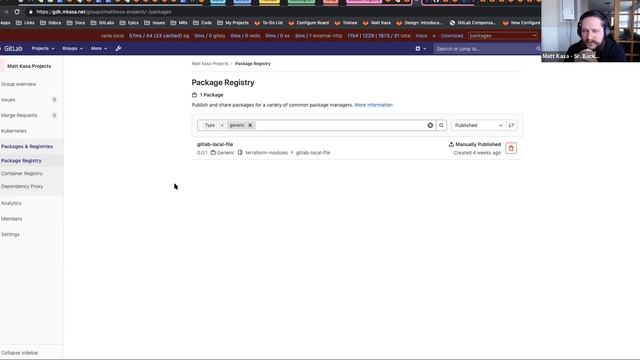Open the Links bookmark folder
This screenshot has height=360, width=640.
point(25,23)
